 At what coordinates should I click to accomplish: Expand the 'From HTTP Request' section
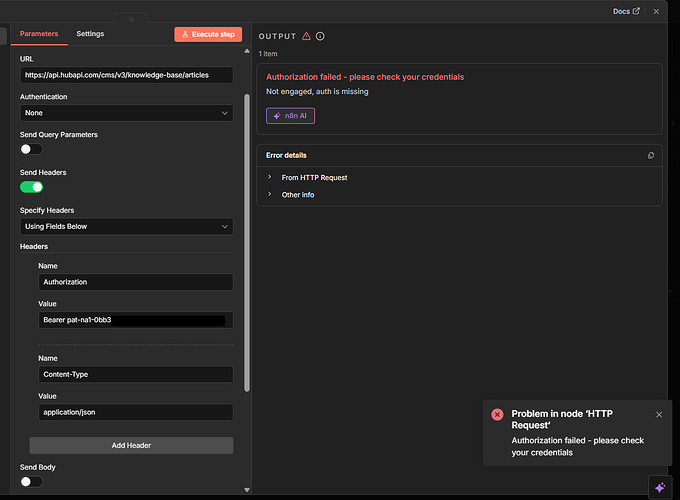tap(314, 177)
